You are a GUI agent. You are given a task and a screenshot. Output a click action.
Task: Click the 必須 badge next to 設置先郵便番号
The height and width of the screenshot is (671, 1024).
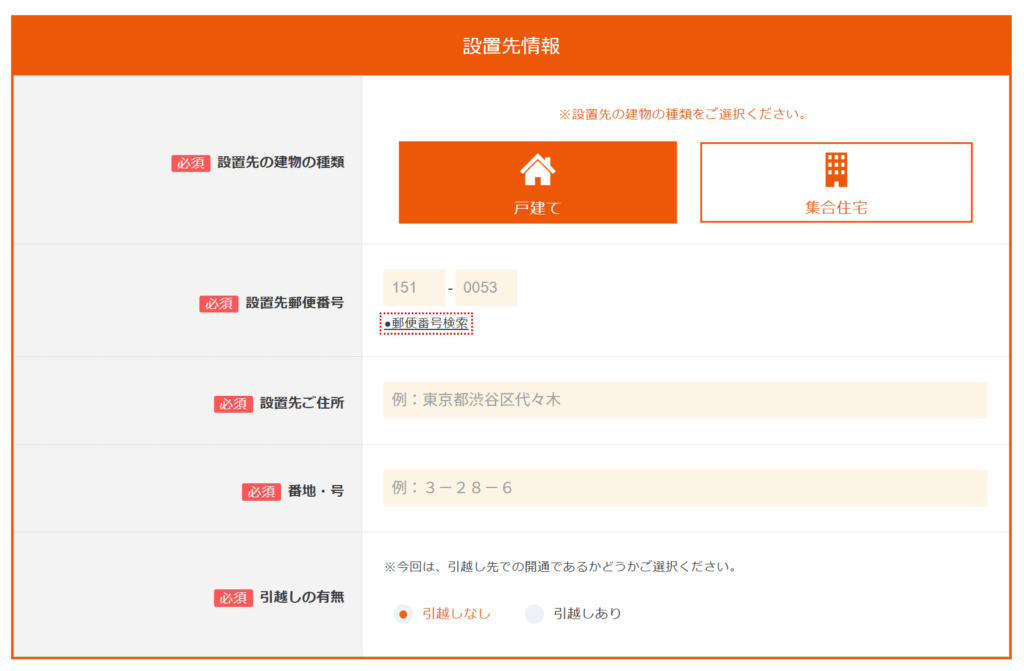(219, 304)
